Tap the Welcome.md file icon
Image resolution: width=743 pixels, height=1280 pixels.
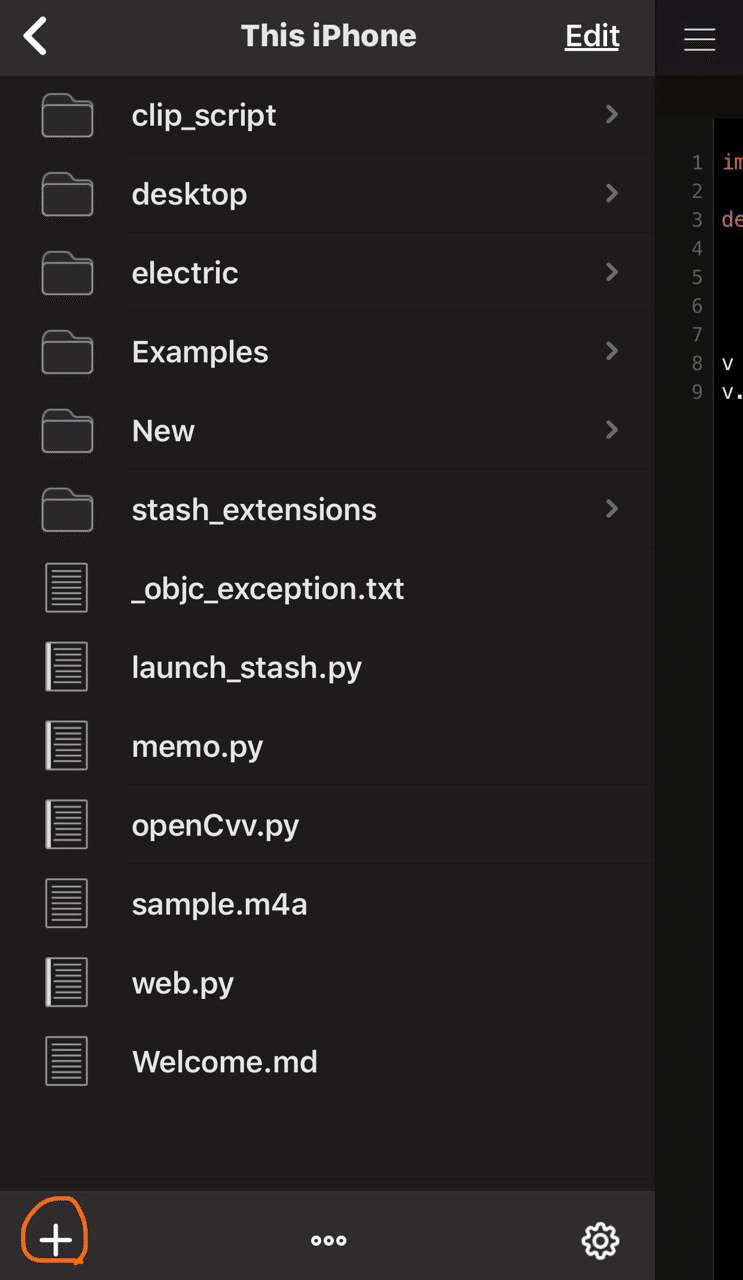click(66, 1061)
